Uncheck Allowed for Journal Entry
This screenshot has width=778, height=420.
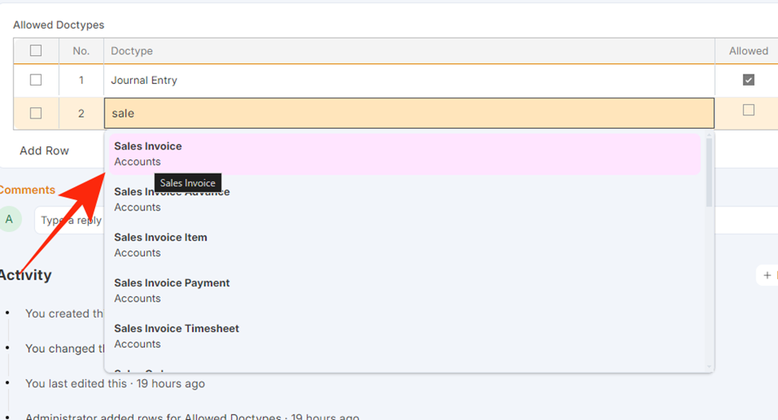[x=748, y=79]
